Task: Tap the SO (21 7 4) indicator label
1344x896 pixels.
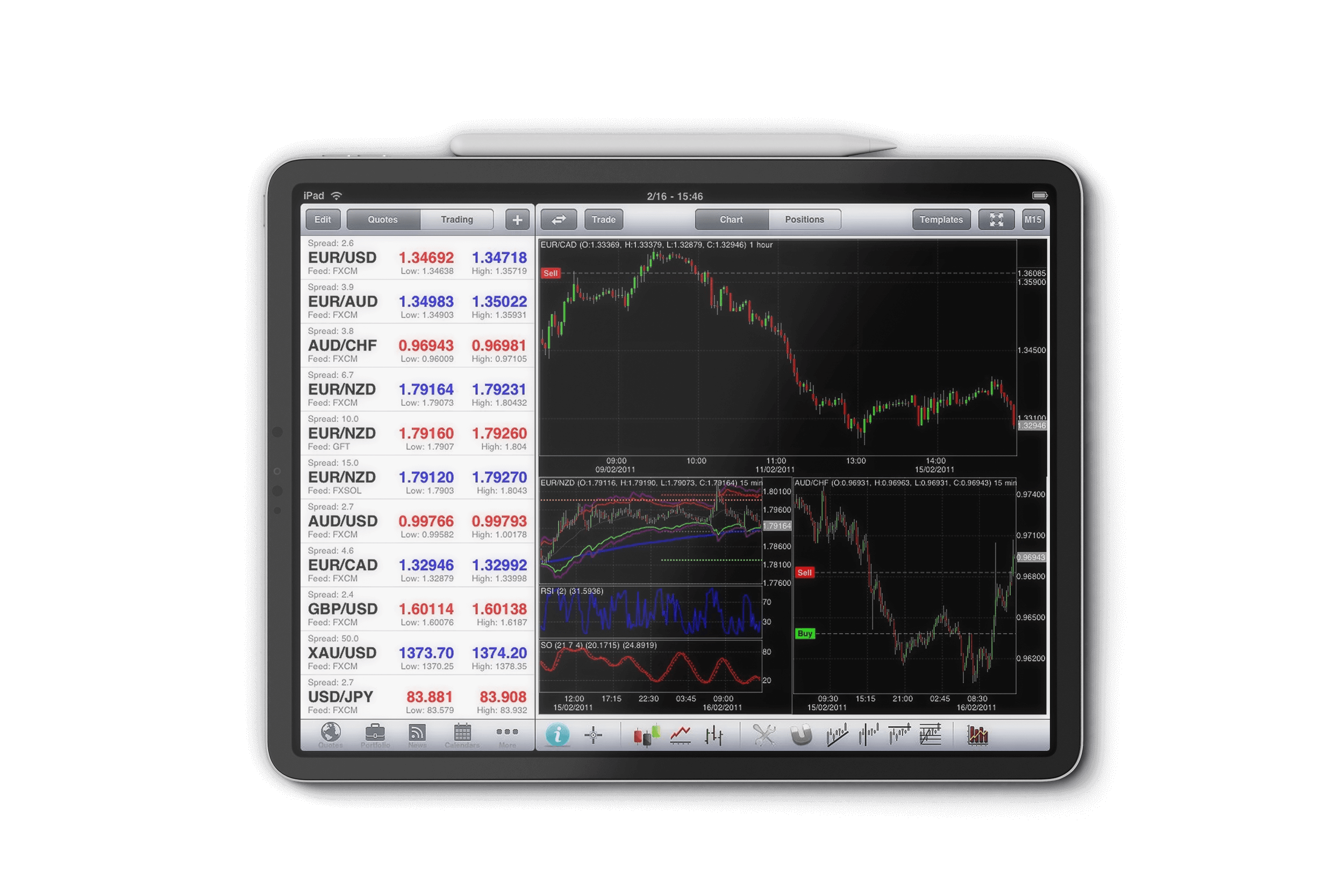Action: pos(598,645)
